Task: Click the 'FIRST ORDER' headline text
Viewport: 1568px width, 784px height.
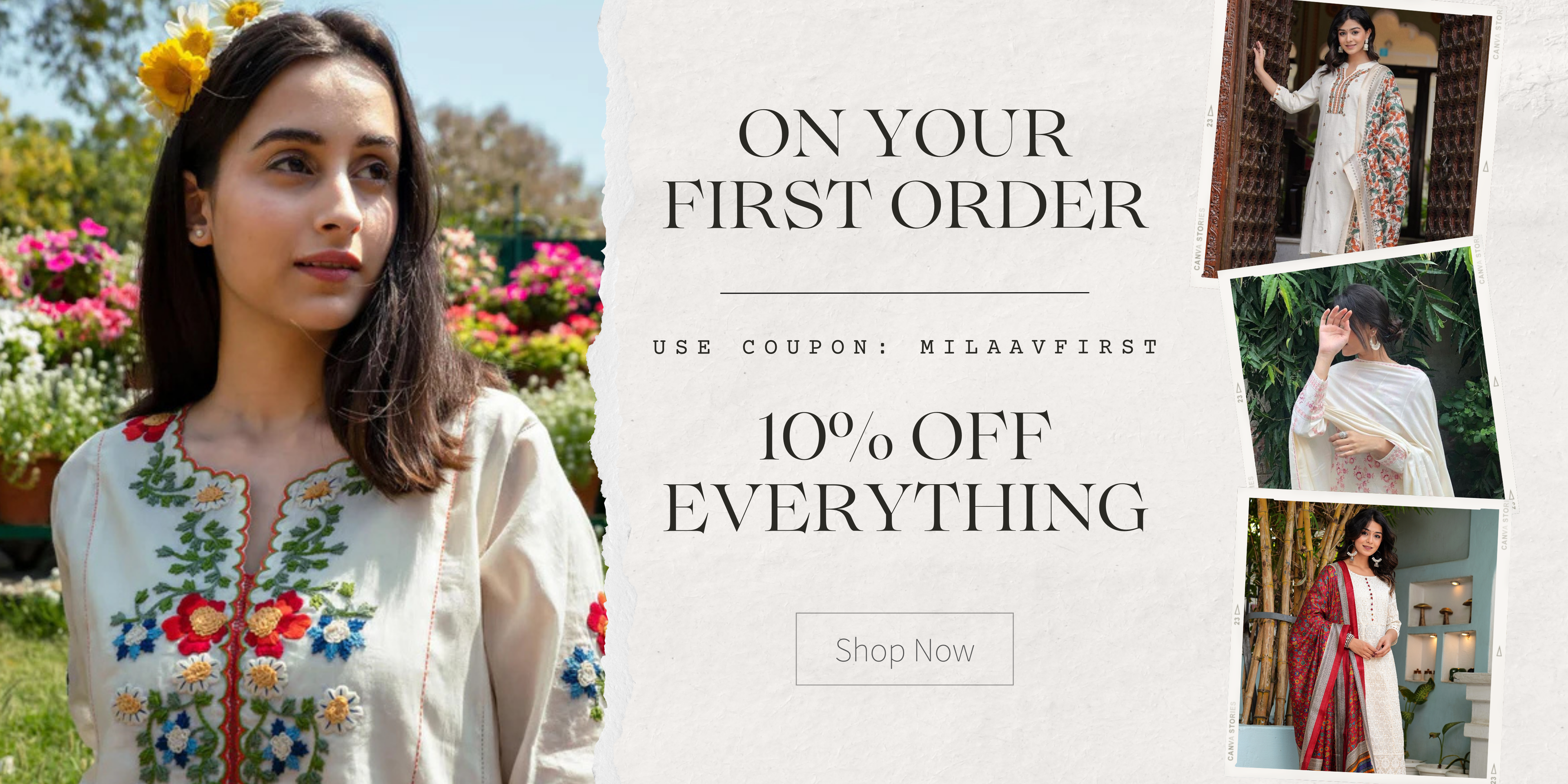Action: point(904,205)
